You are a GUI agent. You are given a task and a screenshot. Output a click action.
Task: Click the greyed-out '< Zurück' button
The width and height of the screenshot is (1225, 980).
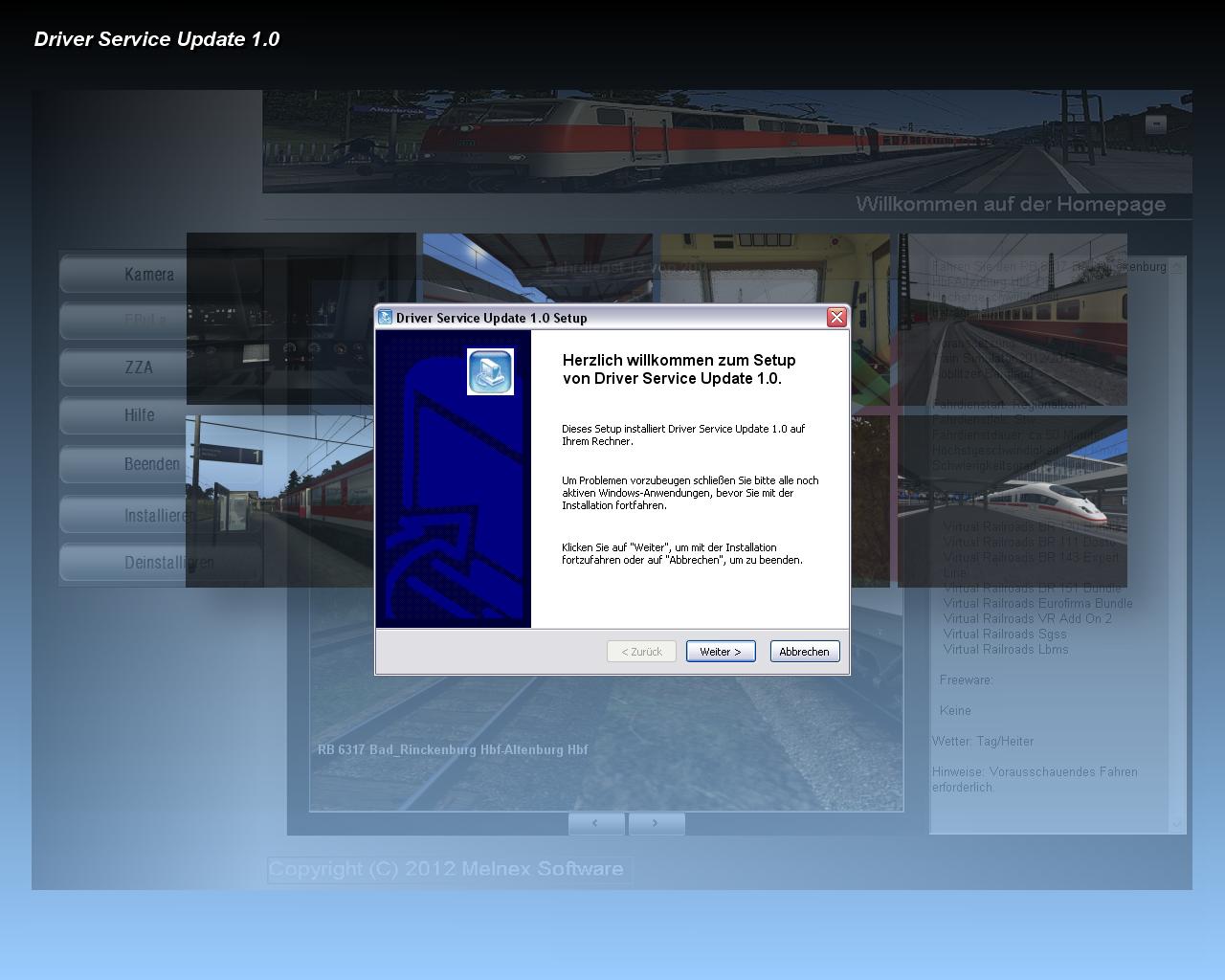coord(641,652)
